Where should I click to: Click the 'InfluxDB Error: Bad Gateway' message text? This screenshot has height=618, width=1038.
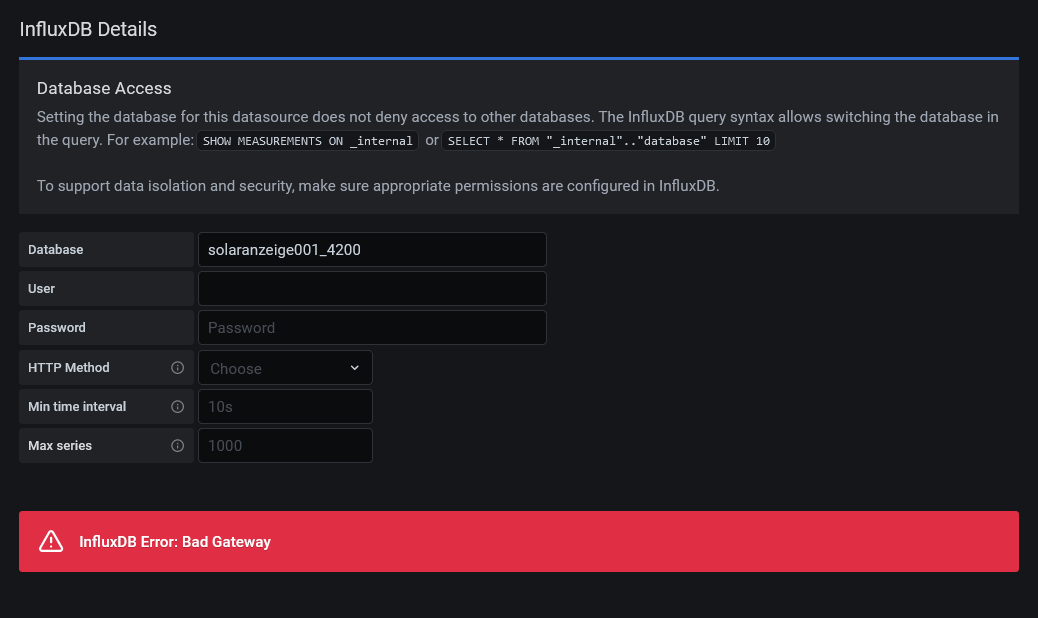pos(175,542)
